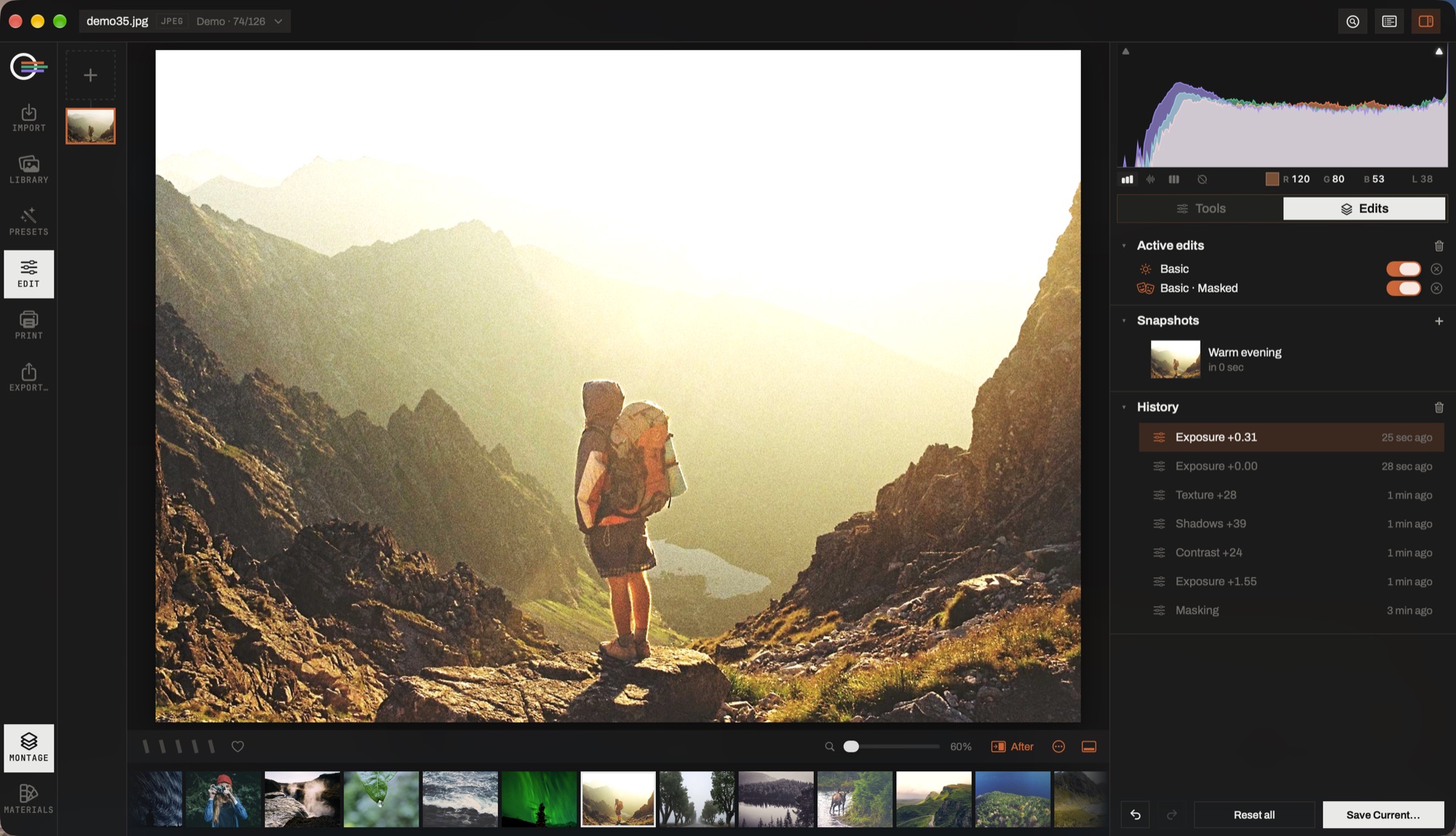Select Exposure +1.55 history step
This screenshot has height=836, width=1456.
(1291, 581)
